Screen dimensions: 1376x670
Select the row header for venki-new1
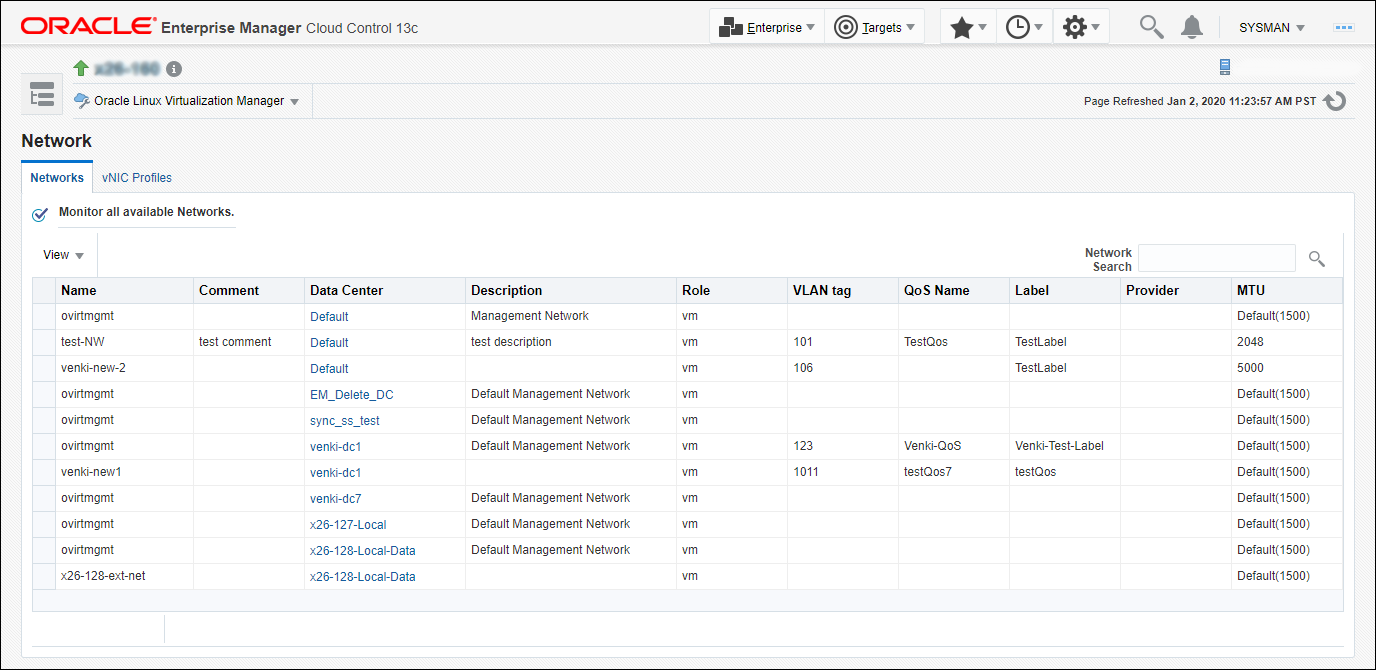(44, 472)
